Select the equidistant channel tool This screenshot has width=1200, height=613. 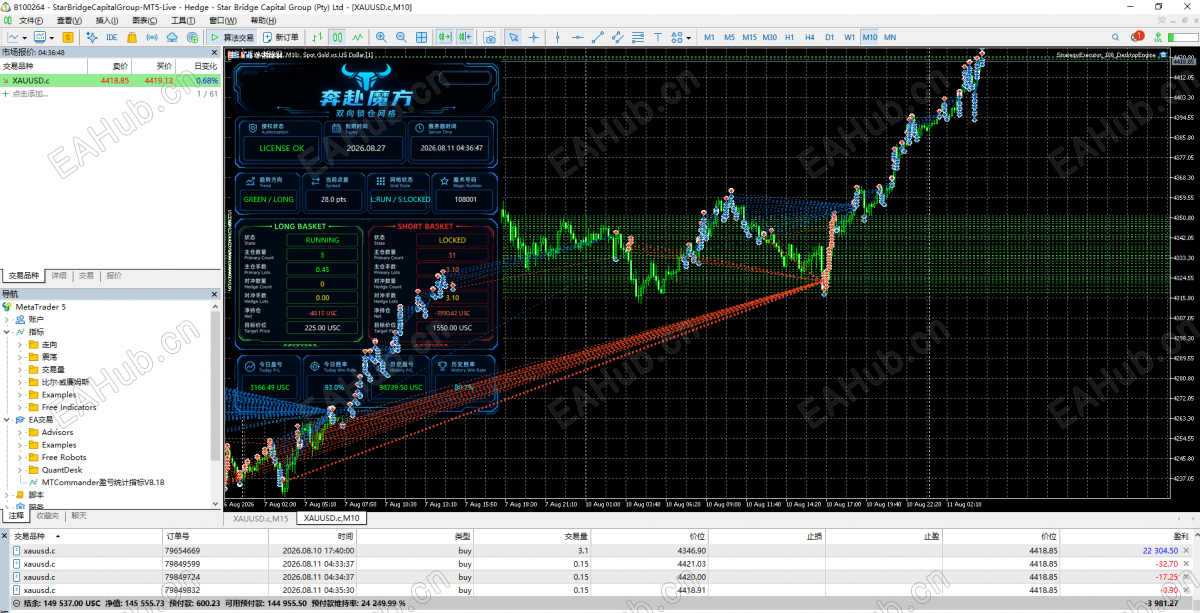click(x=617, y=37)
